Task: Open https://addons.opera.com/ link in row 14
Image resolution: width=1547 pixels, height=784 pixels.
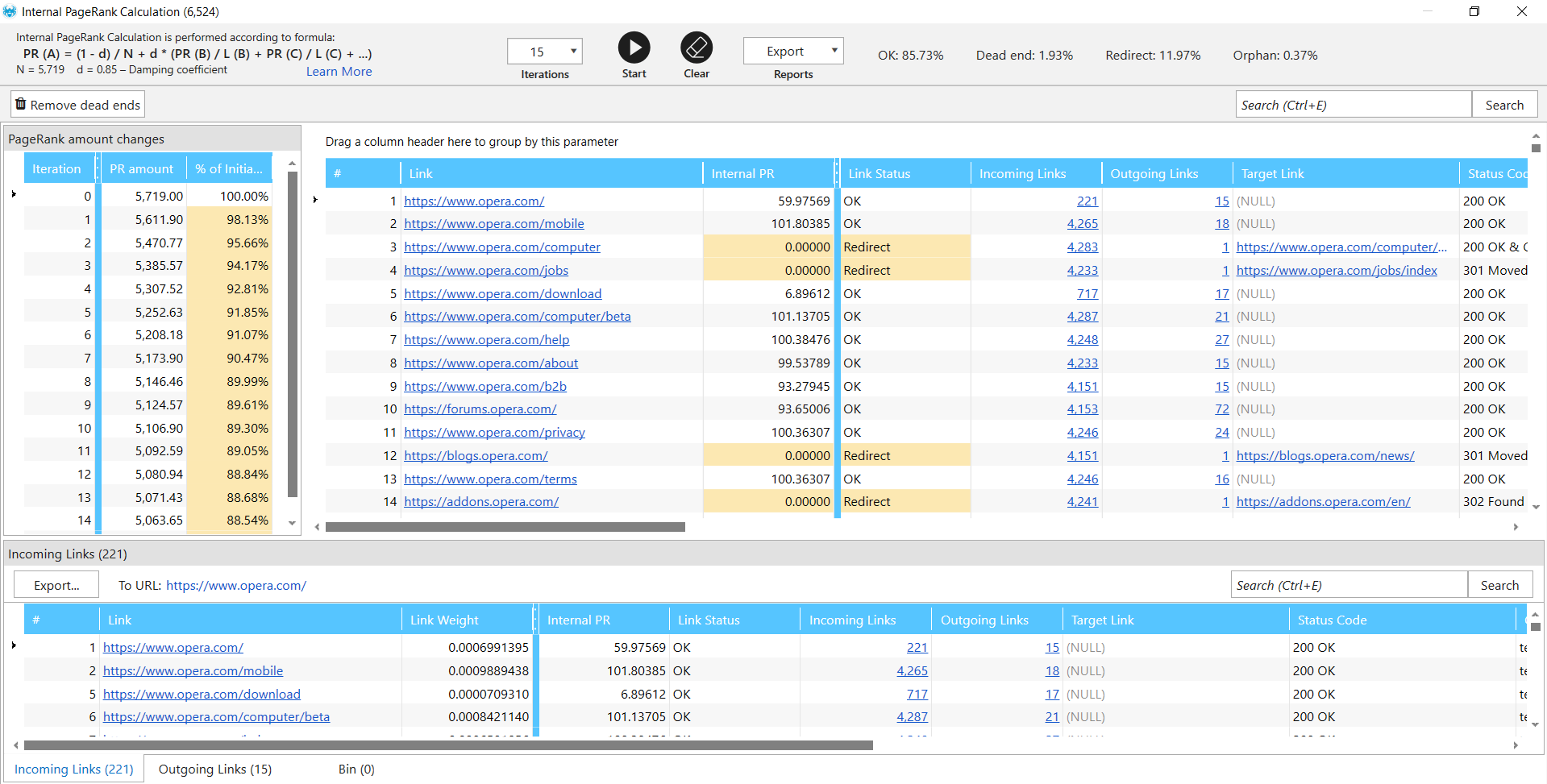Action: (x=481, y=502)
